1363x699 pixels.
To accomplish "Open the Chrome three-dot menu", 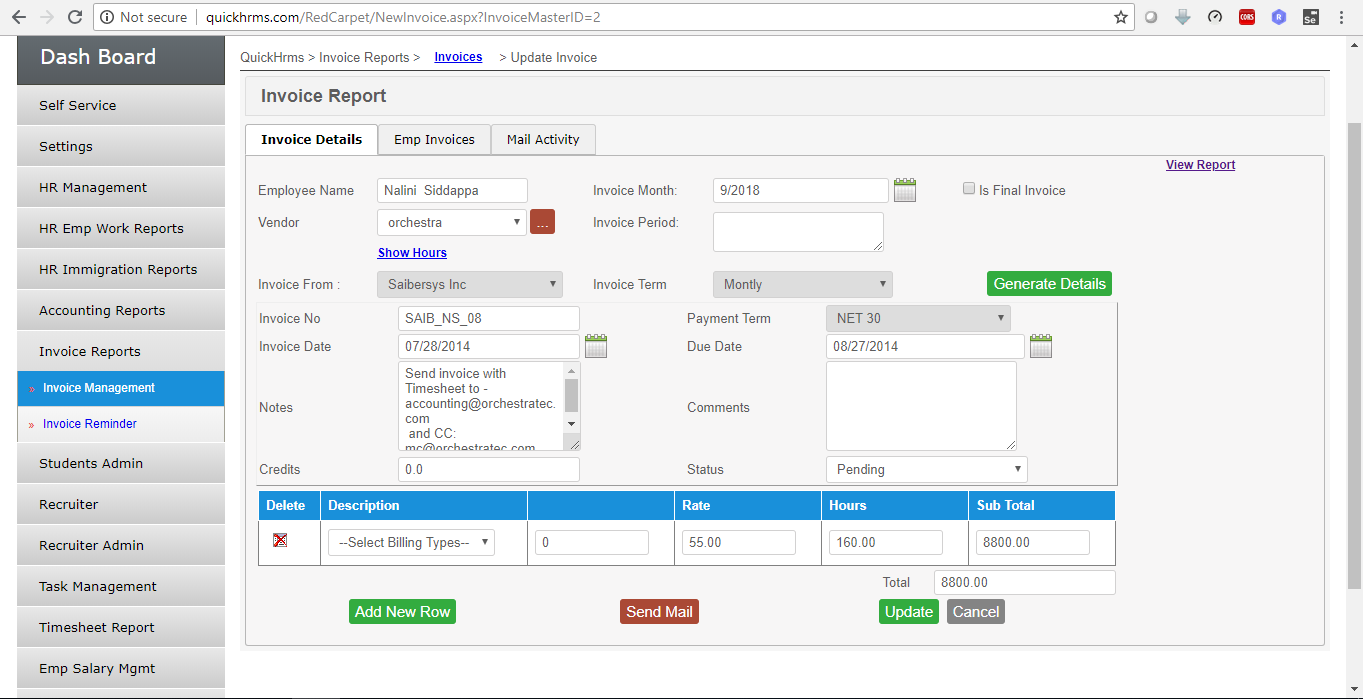I will 1341,17.
